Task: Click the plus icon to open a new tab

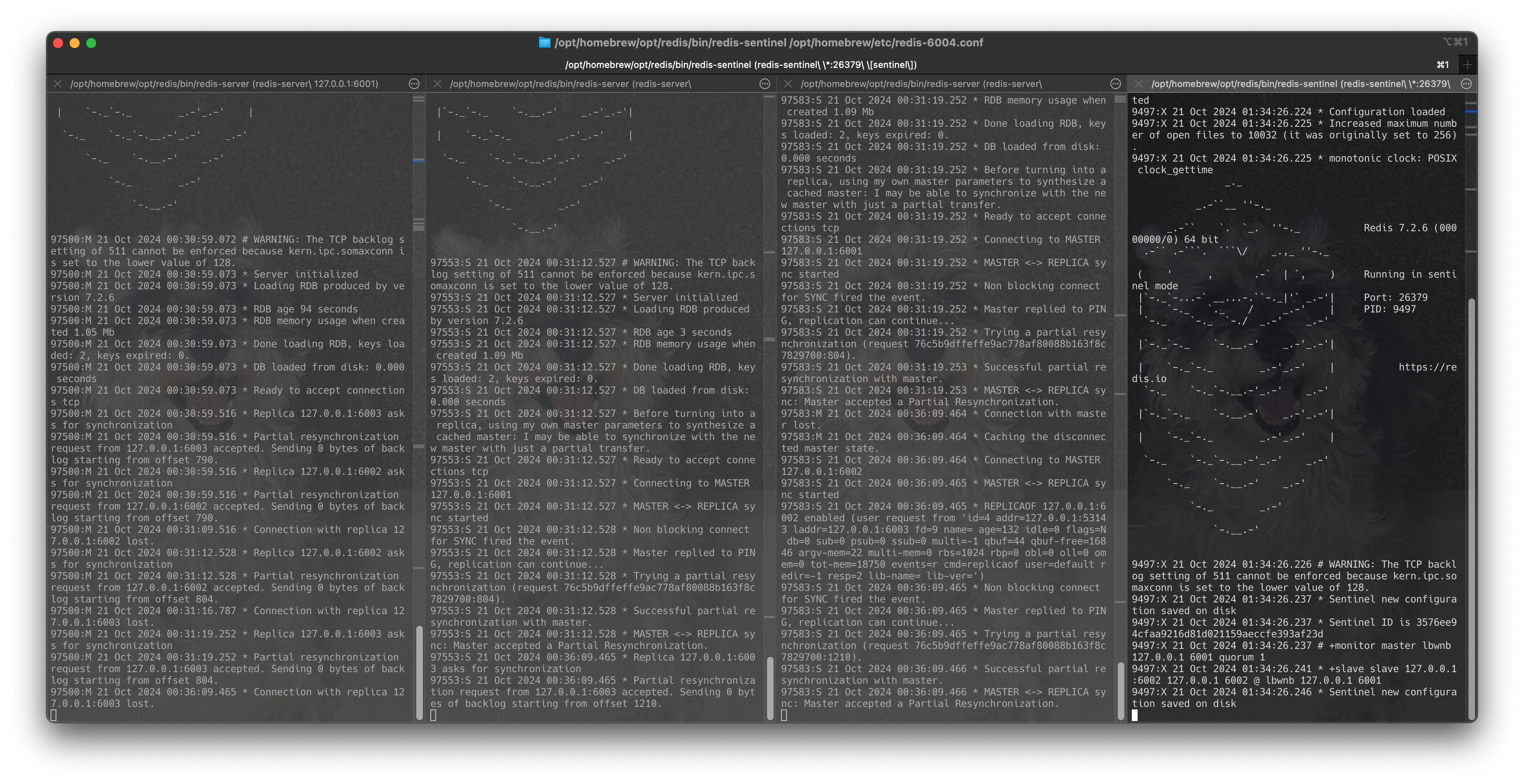Action: (1468, 65)
